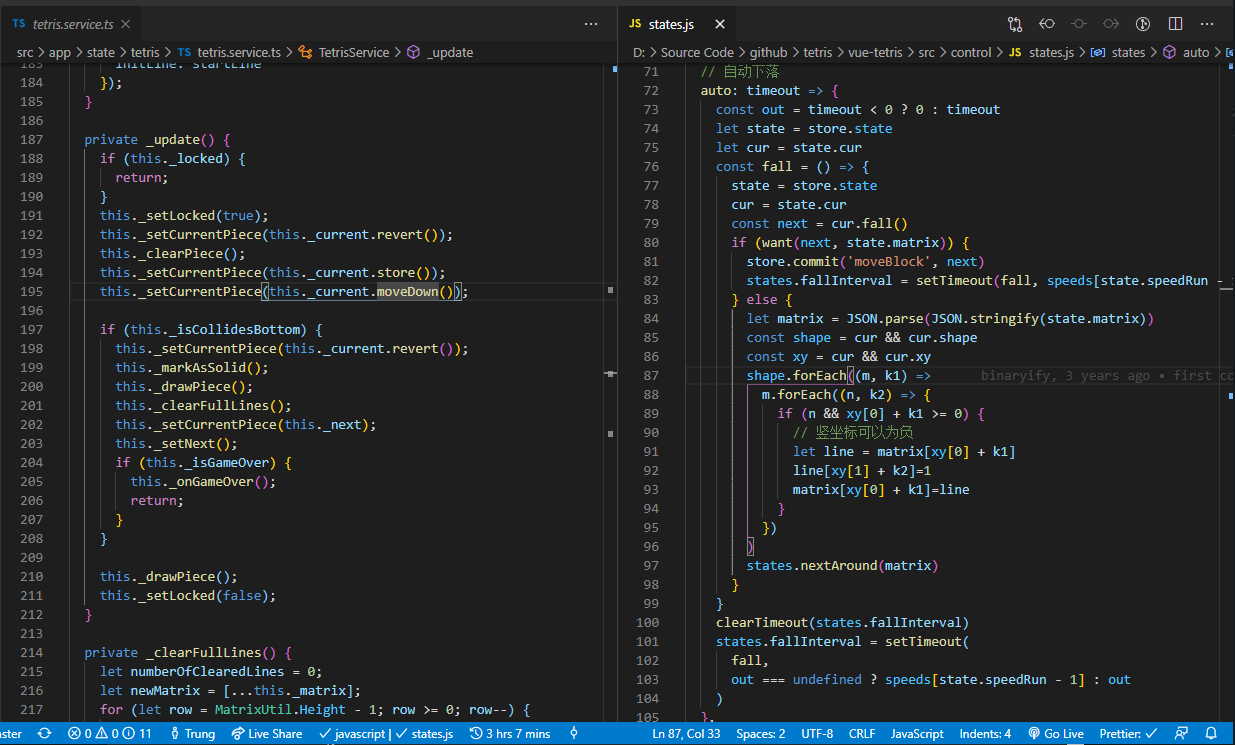Click the left editor's vertical scrollbar

click(610, 393)
